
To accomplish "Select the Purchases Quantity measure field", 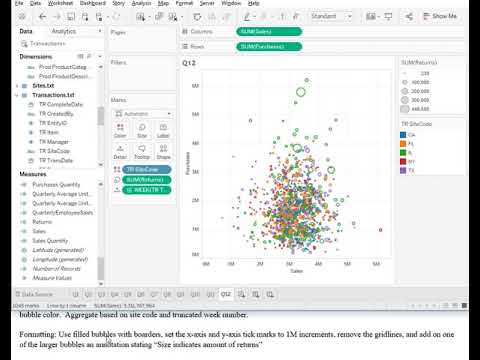I will (56, 185).
